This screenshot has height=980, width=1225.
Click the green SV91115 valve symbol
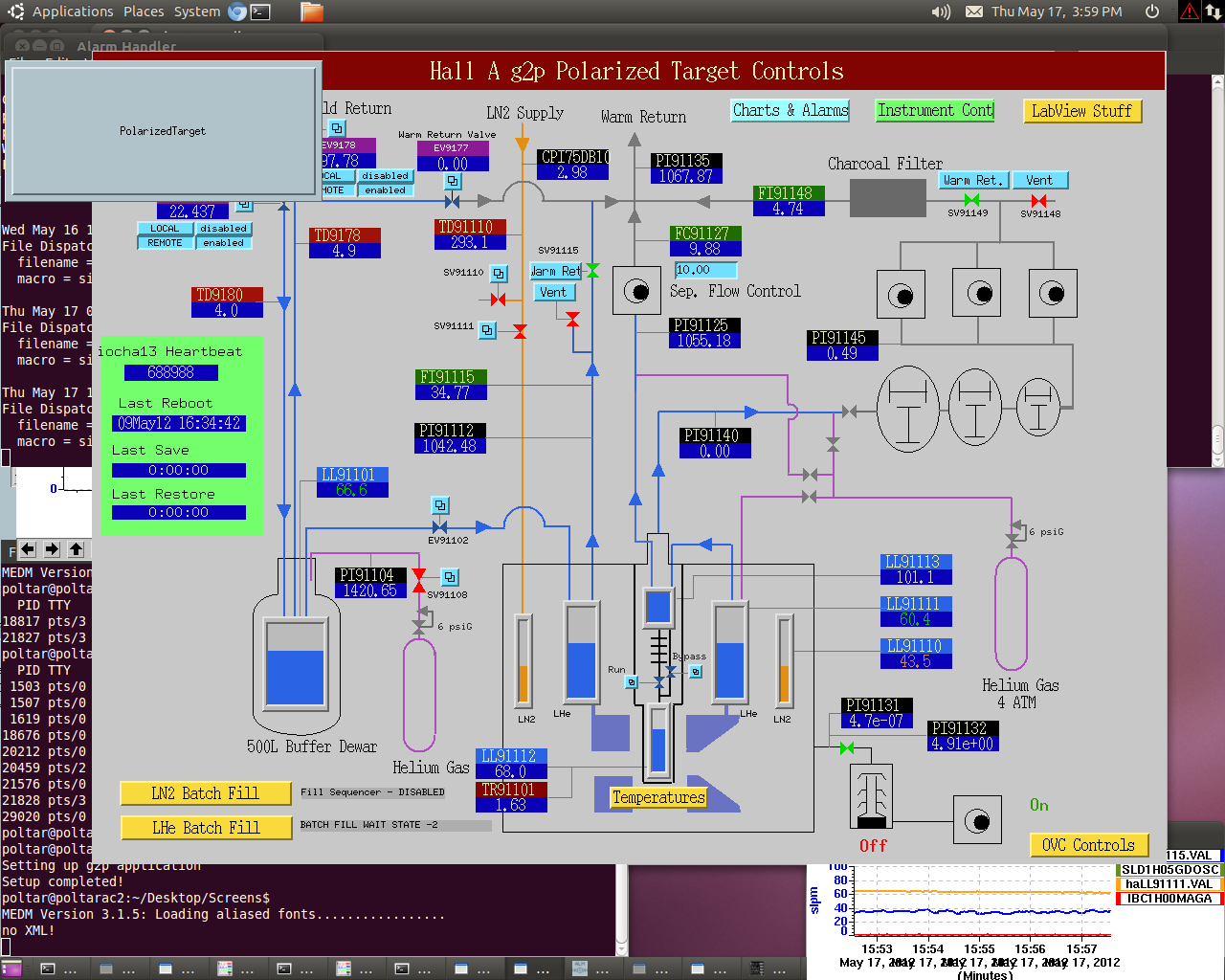pyautogui.click(x=592, y=271)
